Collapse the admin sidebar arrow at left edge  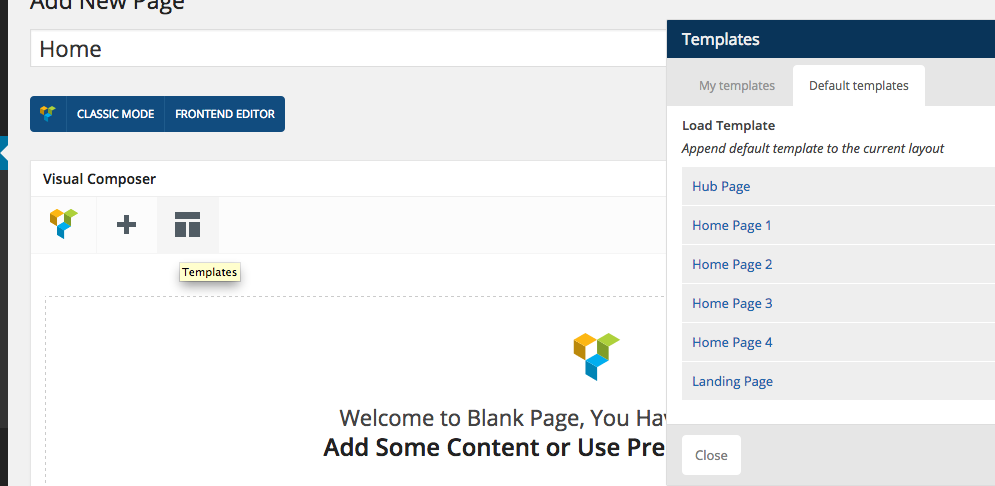(4, 153)
